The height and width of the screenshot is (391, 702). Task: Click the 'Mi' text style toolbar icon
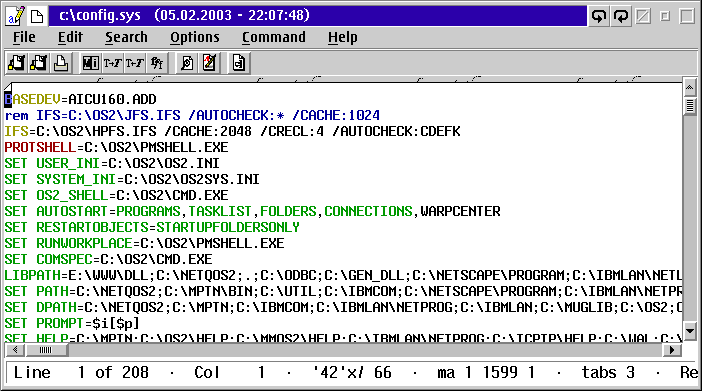pos(91,63)
